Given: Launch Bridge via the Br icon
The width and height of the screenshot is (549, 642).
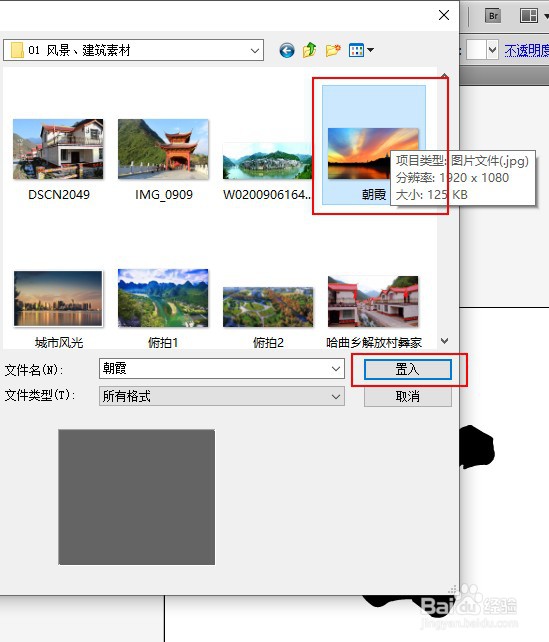Looking at the screenshot, I should (x=493, y=16).
